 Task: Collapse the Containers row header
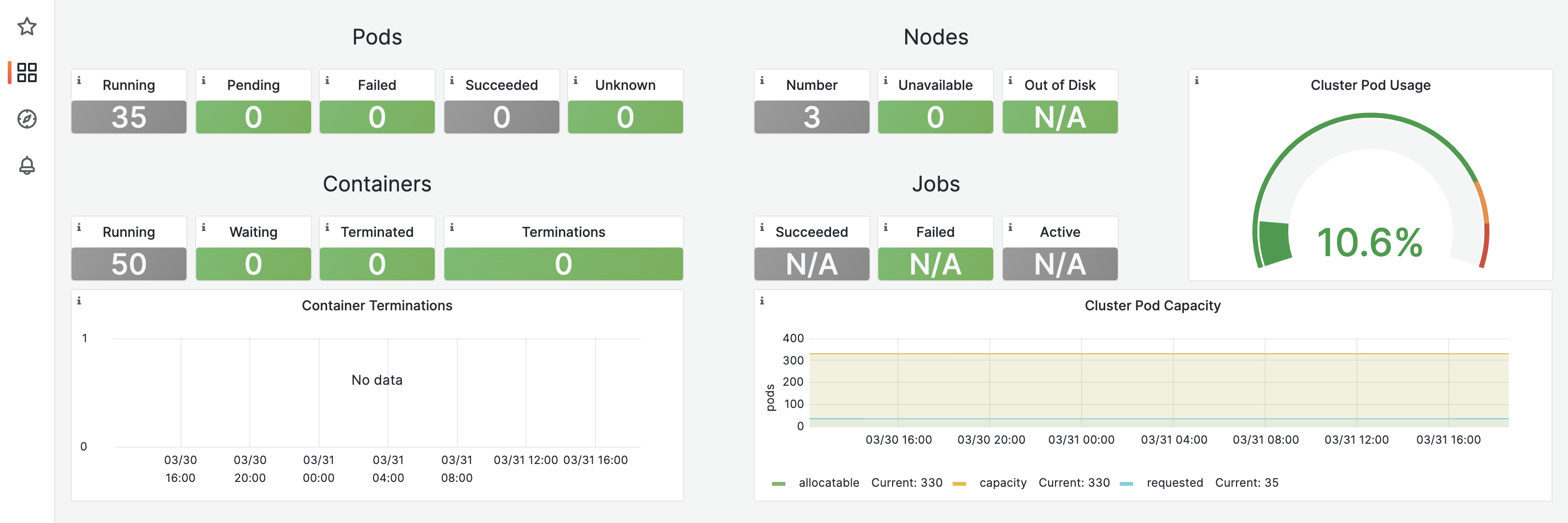[377, 184]
